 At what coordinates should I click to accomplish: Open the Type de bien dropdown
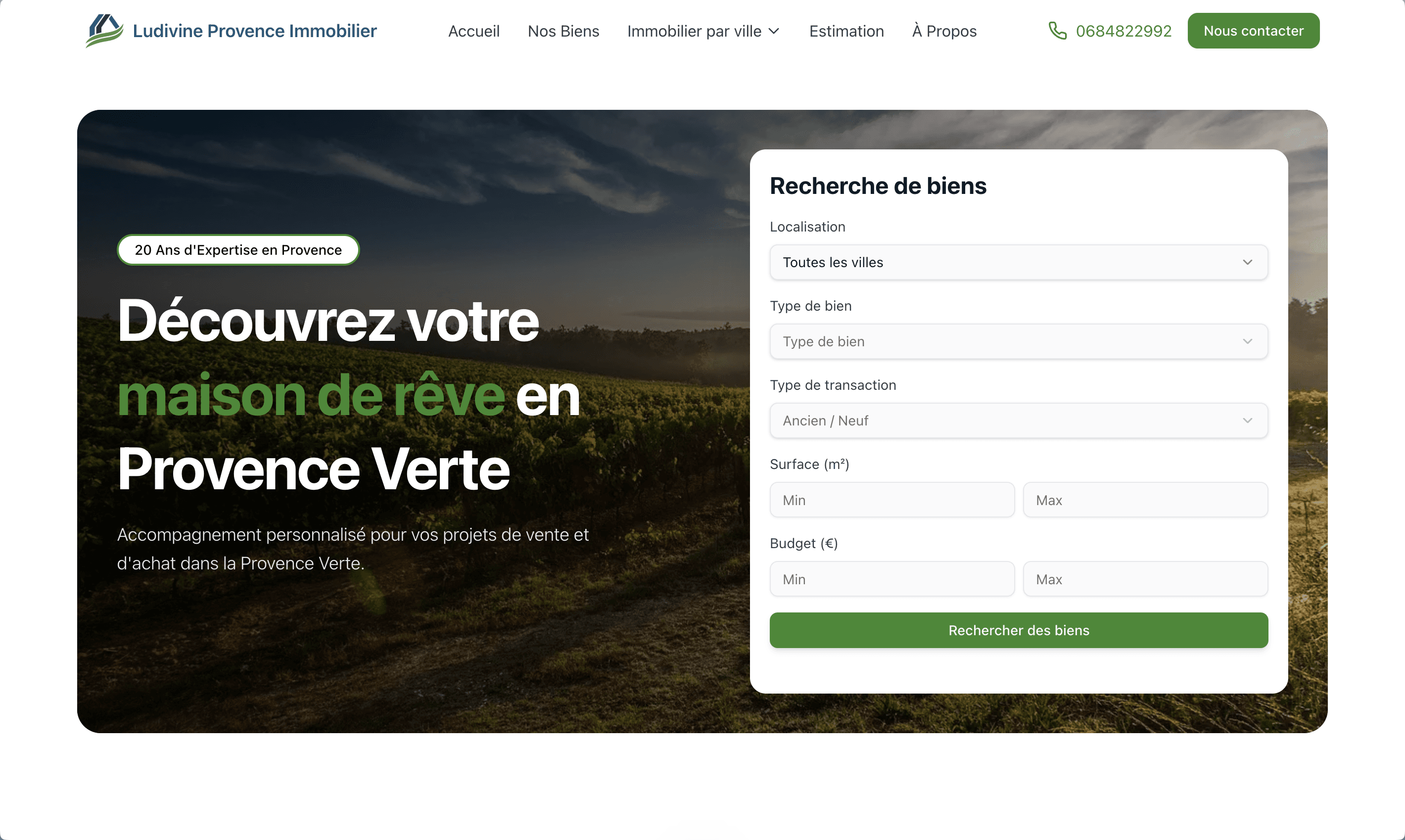click(1018, 341)
